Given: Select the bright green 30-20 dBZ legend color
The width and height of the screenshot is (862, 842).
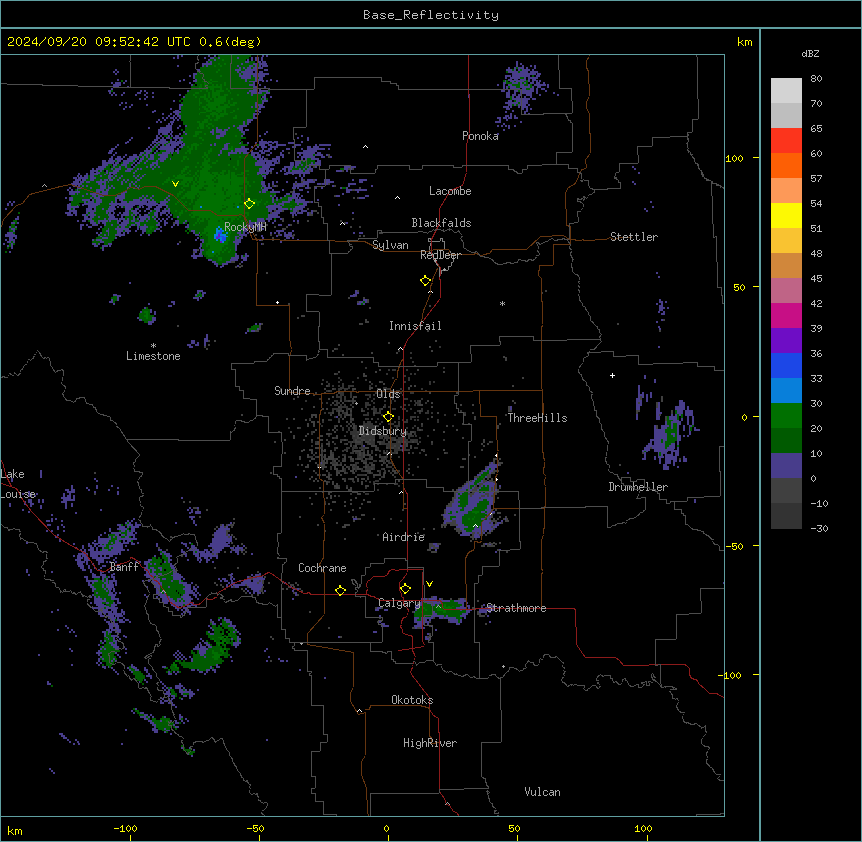Looking at the screenshot, I should [x=786, y=416].
